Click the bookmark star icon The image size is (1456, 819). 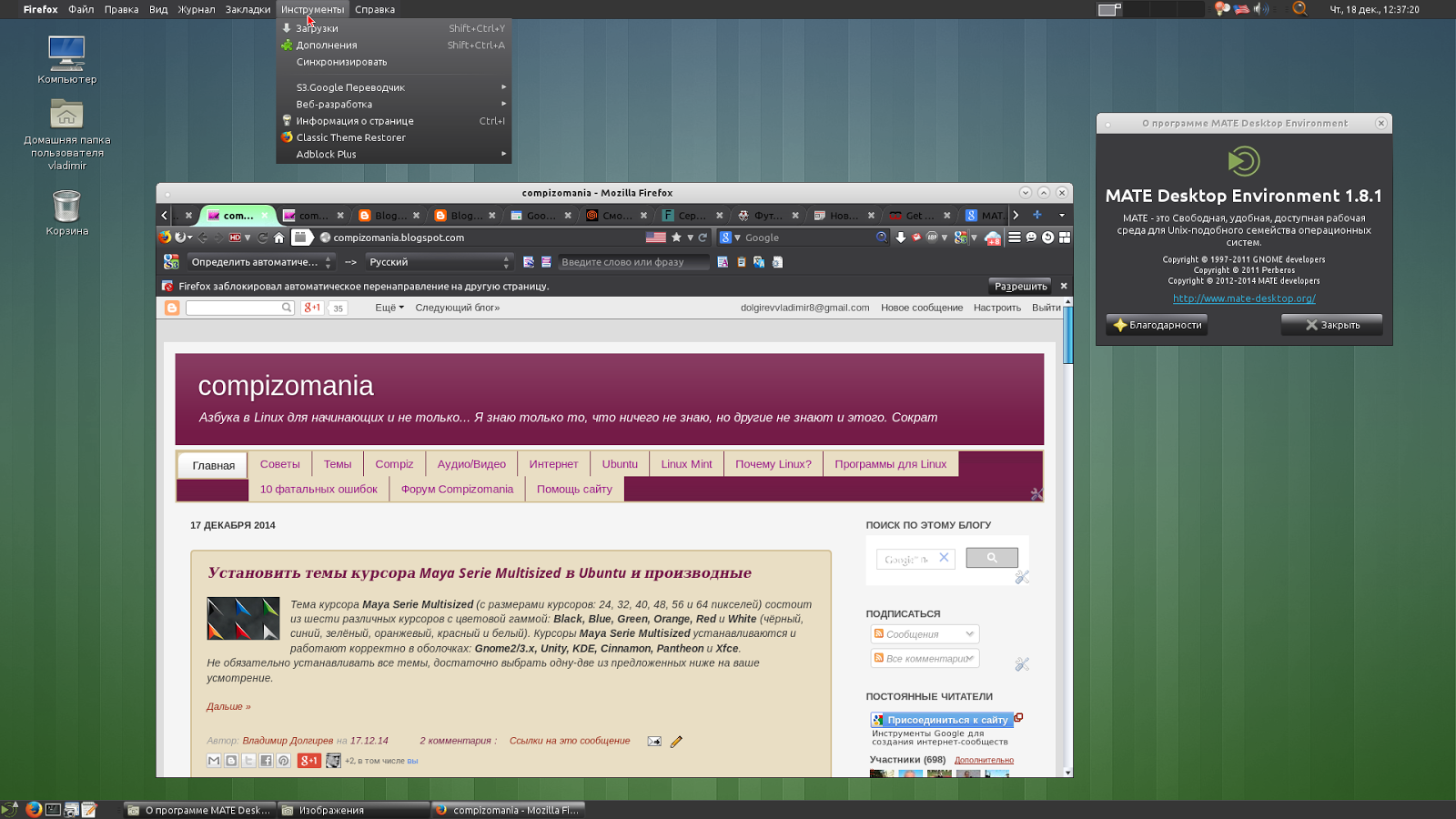676,238
